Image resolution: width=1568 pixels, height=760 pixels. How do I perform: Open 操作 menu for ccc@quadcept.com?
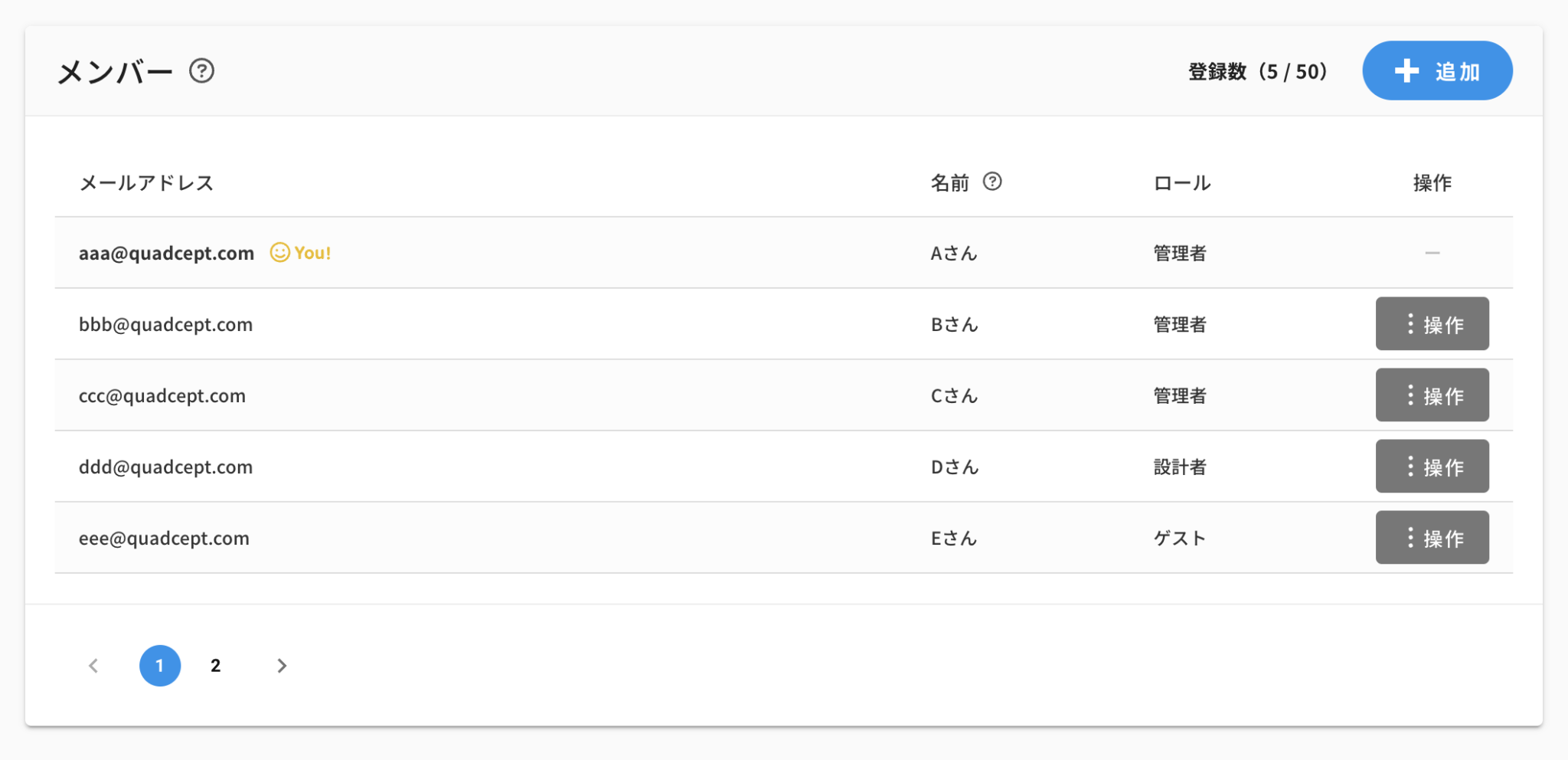point(1432,395)
